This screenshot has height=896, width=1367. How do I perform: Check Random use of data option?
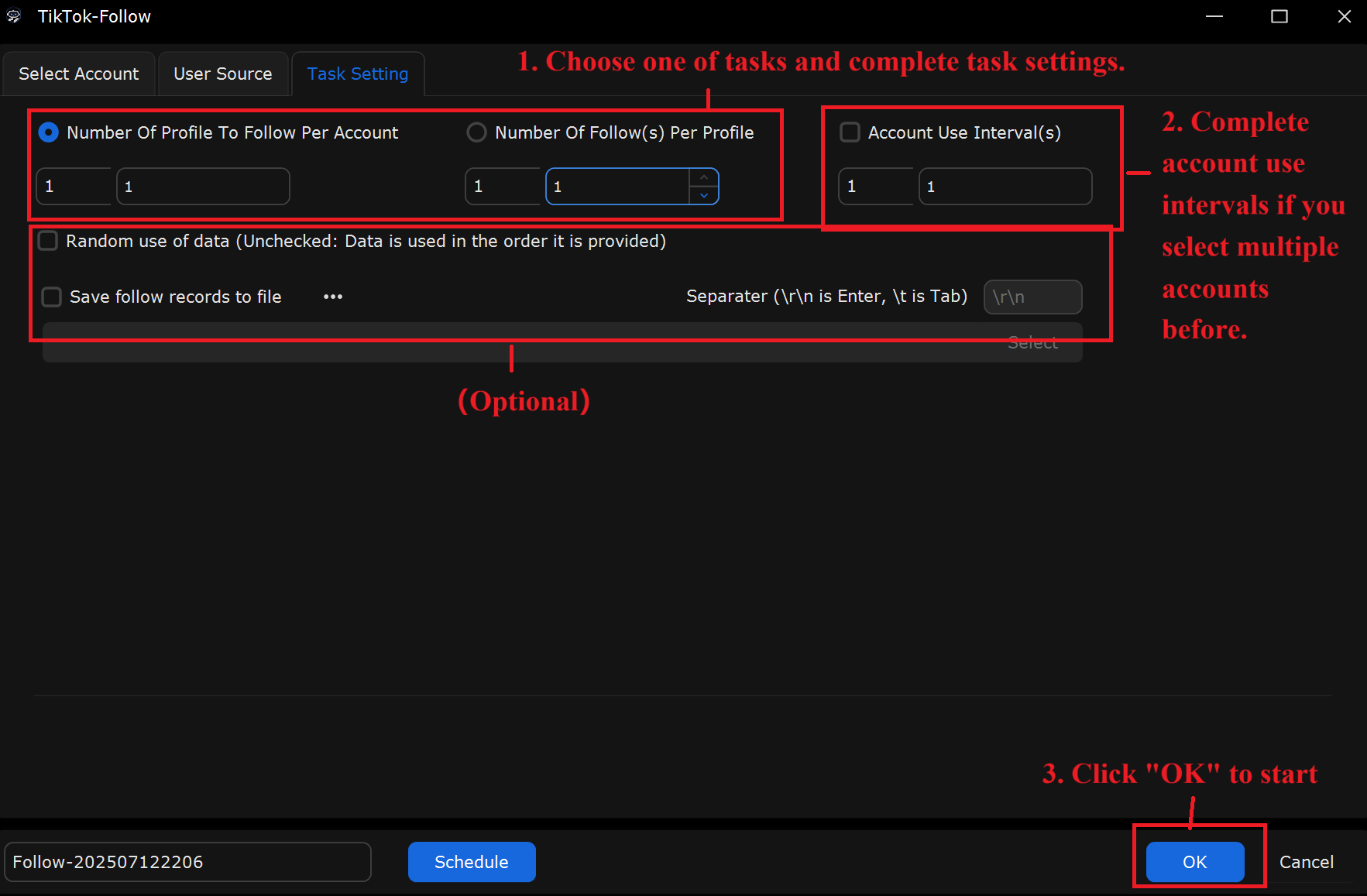[48, 241]
